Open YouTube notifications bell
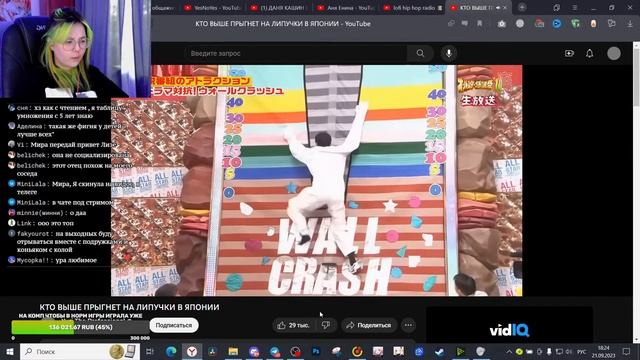 coord(589,53)
